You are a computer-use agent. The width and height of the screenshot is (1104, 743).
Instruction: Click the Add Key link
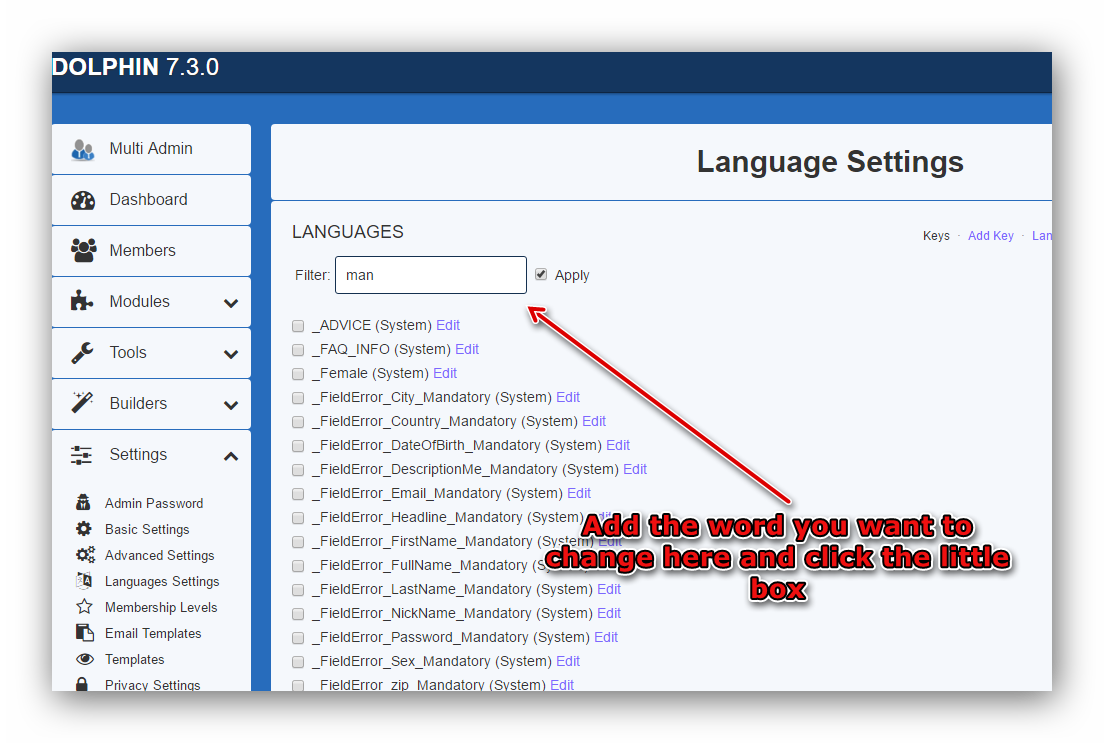point(990,236)
